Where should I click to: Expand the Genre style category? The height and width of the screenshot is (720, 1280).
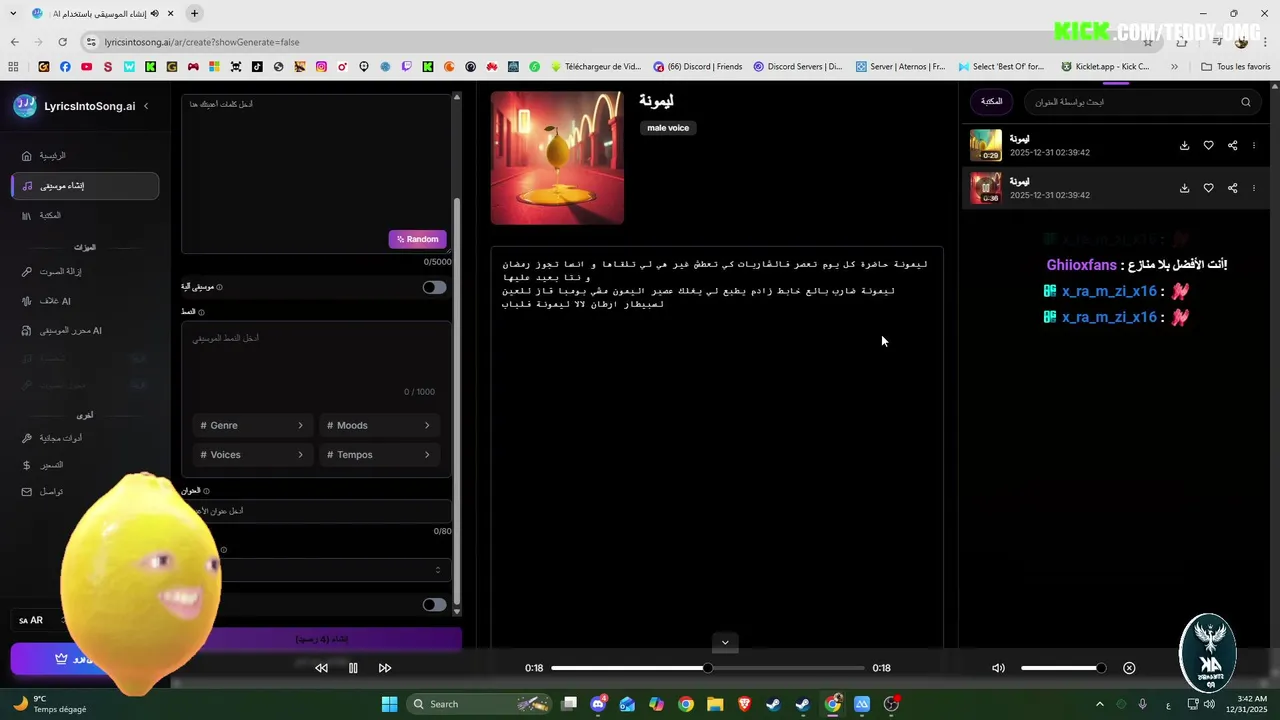point(252,425)
